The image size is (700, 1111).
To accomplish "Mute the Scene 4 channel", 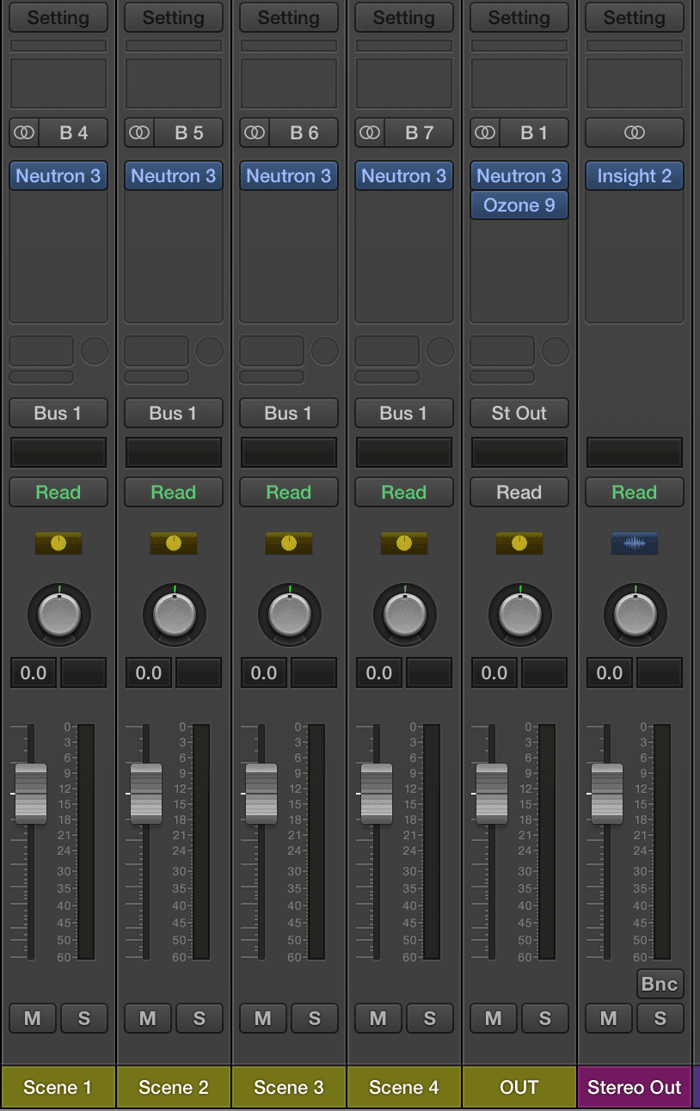I will coord(378,1018).
